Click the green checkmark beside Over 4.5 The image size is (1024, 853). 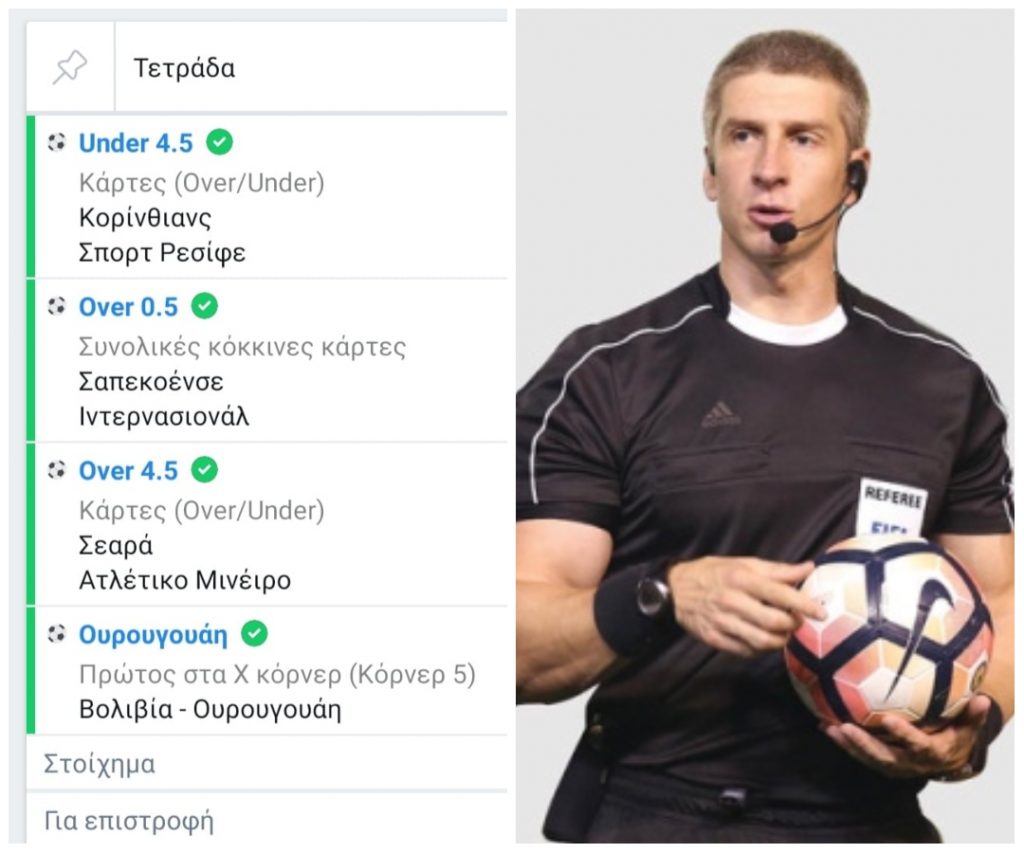pos(204,470)
